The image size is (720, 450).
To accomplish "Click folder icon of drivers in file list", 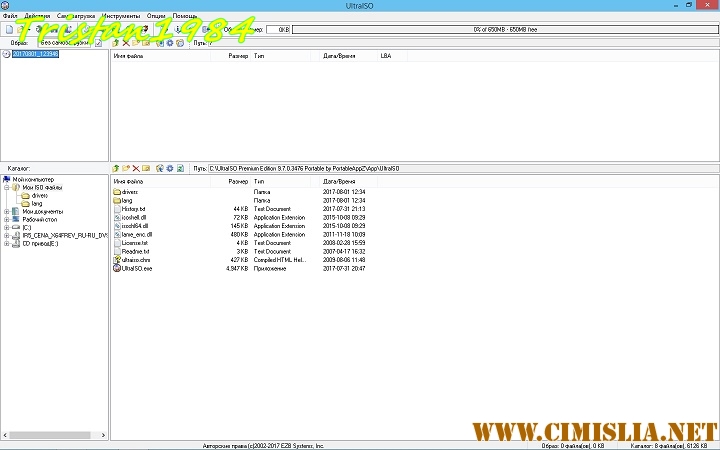I will click(x=117, y=192).
